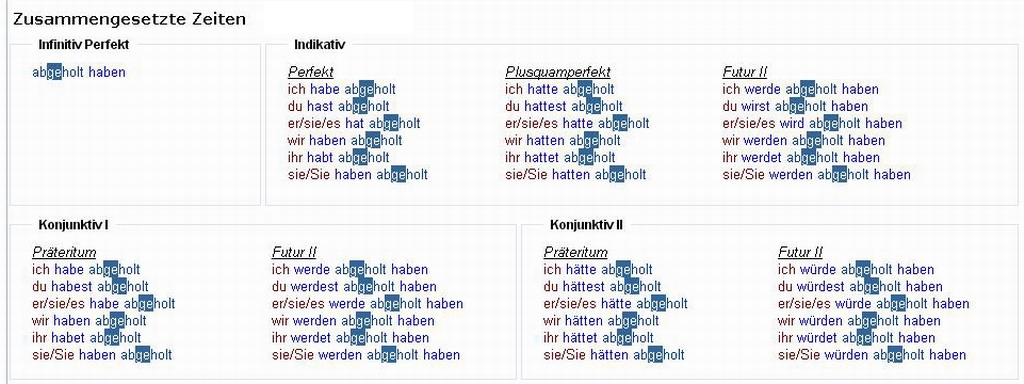This screenshot has width=1024, height=384.
Task: Click the line 'du hattest abgeholt'
Action: click(x=564, y=106)
